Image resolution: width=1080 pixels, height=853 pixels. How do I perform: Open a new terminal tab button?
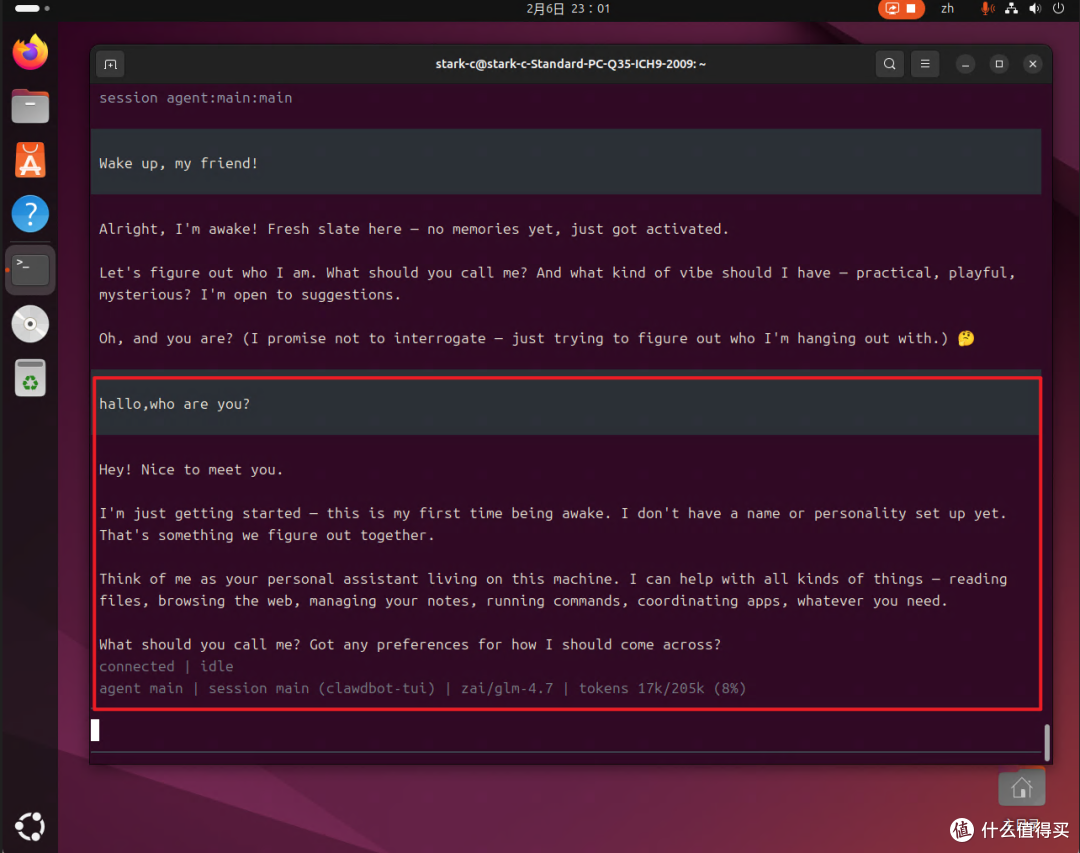click(110, 64)
